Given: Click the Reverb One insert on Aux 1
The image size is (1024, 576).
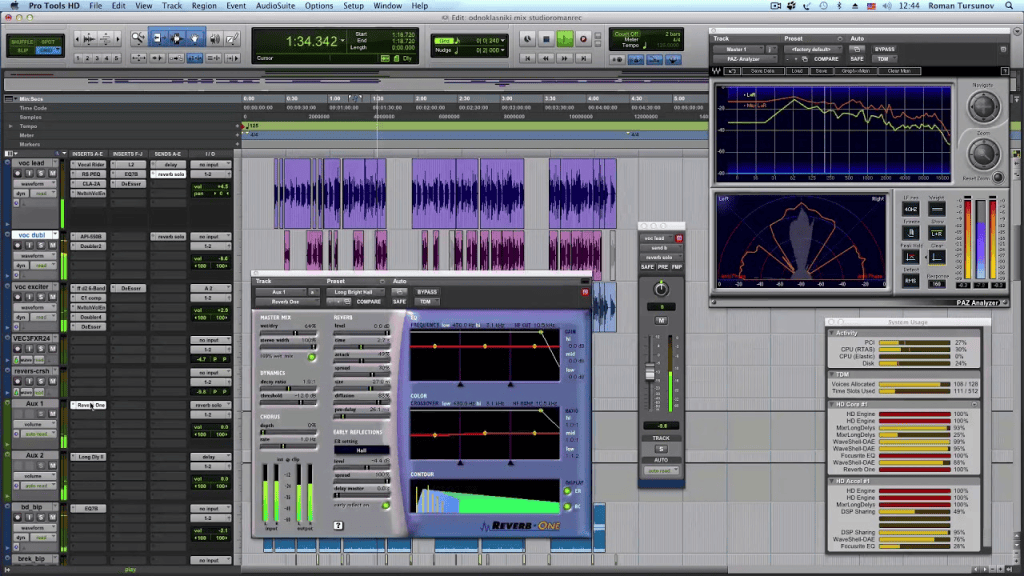Looking at the screenshot, I should 88,405.
